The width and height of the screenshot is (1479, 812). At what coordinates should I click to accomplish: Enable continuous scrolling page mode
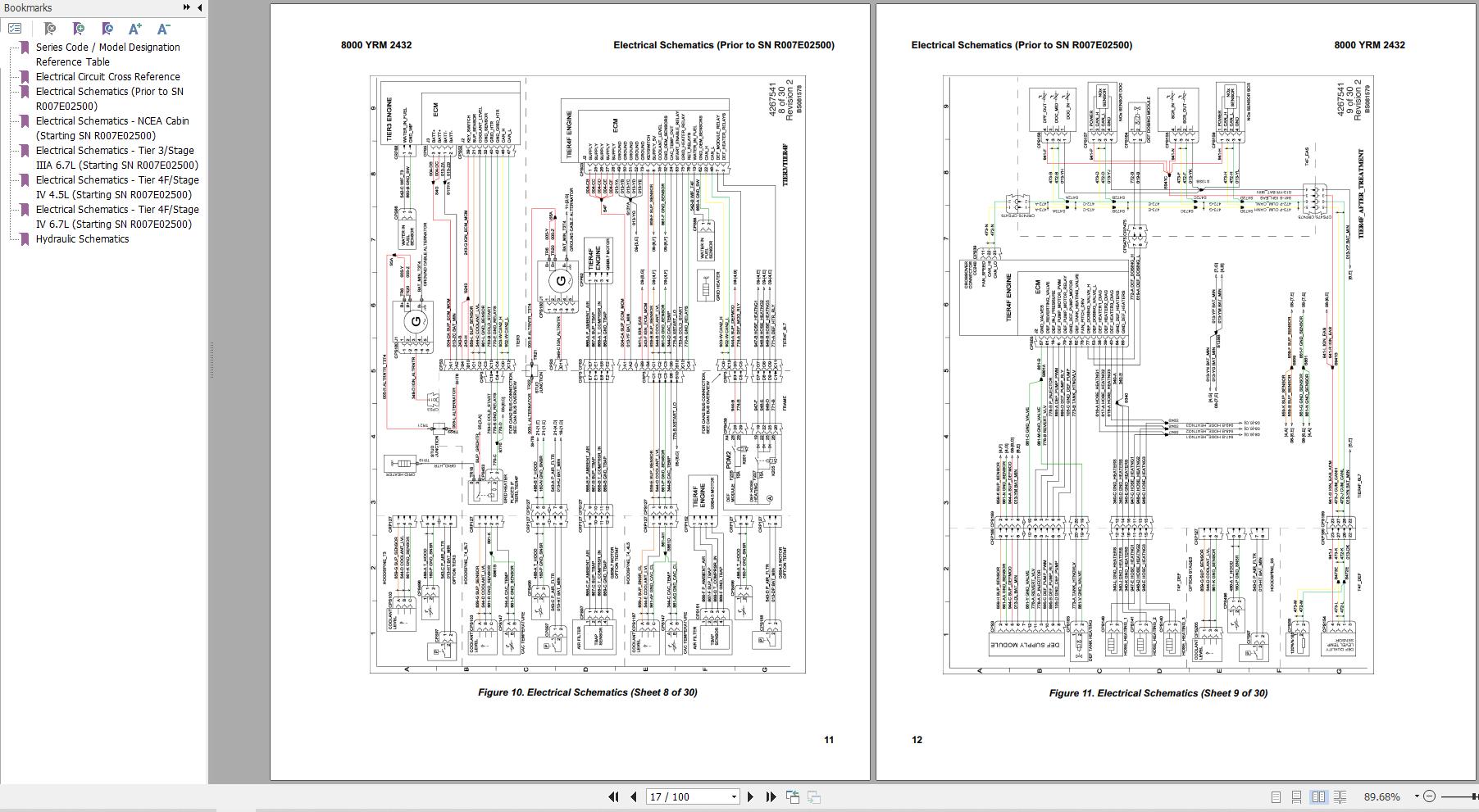1296,796
